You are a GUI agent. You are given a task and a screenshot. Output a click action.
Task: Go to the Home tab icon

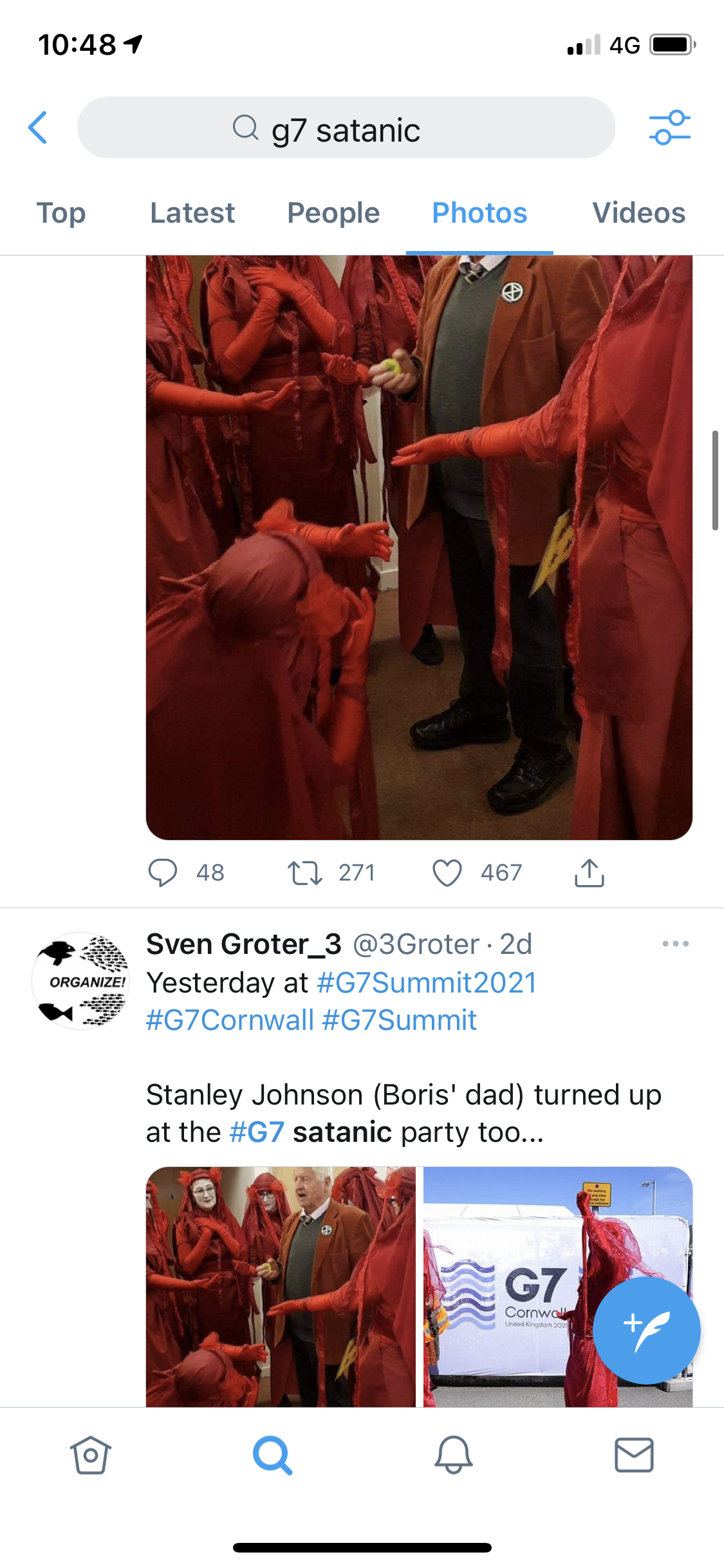90,1455
